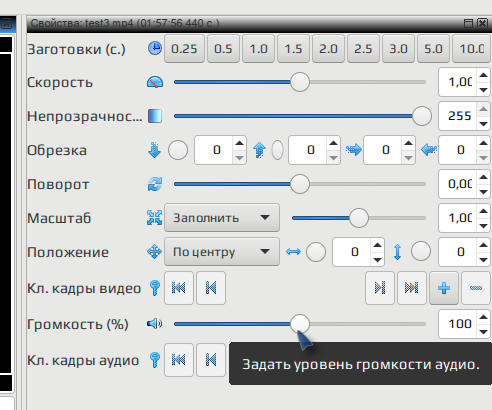
Task: Open the Заполнить scale mode dropdown
Action: (x=222, y=218)
